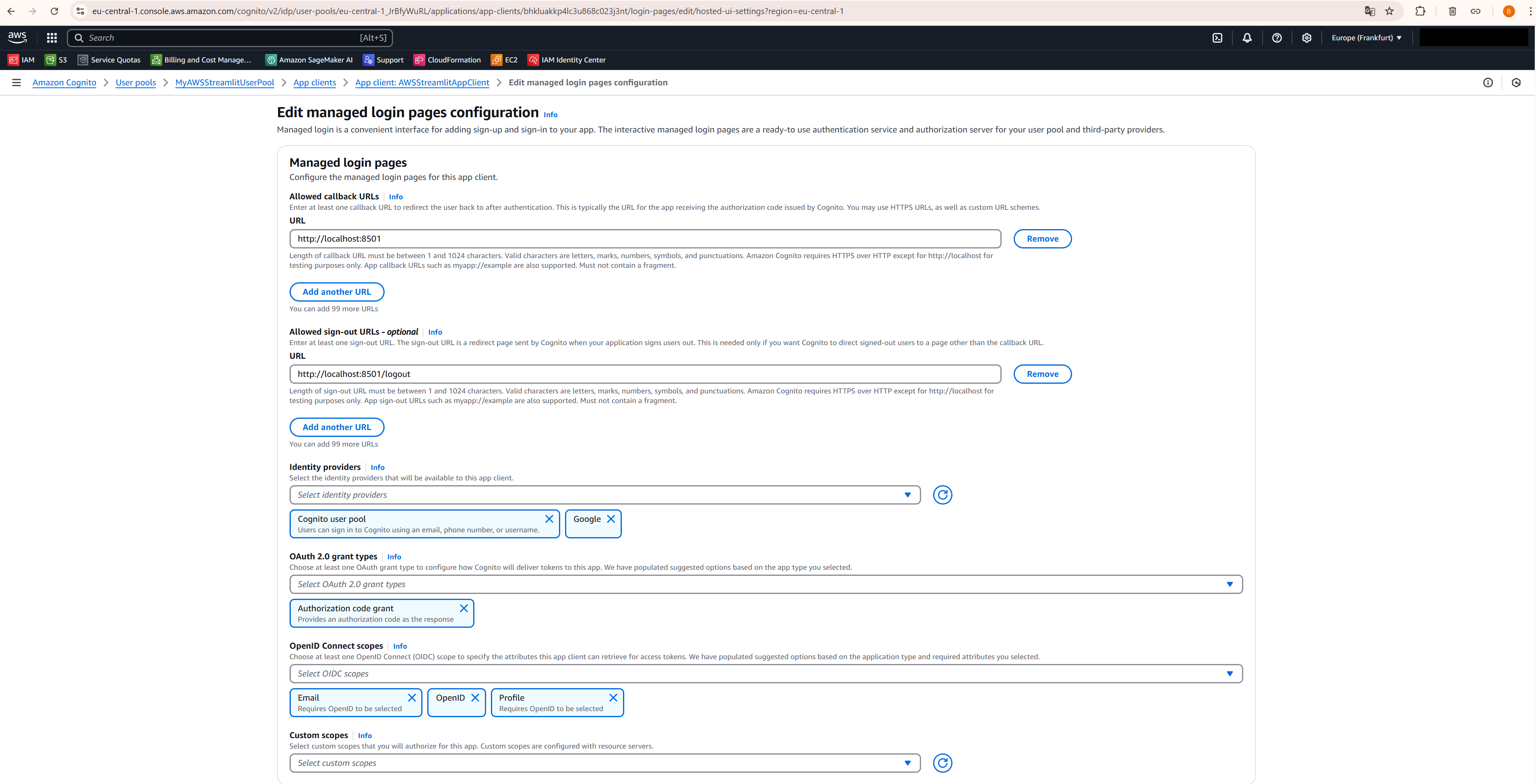Open the AWS settings gear
The width and height of the screenshot is (1536, 784).
pyautogui.click(x=1307, y=37)
